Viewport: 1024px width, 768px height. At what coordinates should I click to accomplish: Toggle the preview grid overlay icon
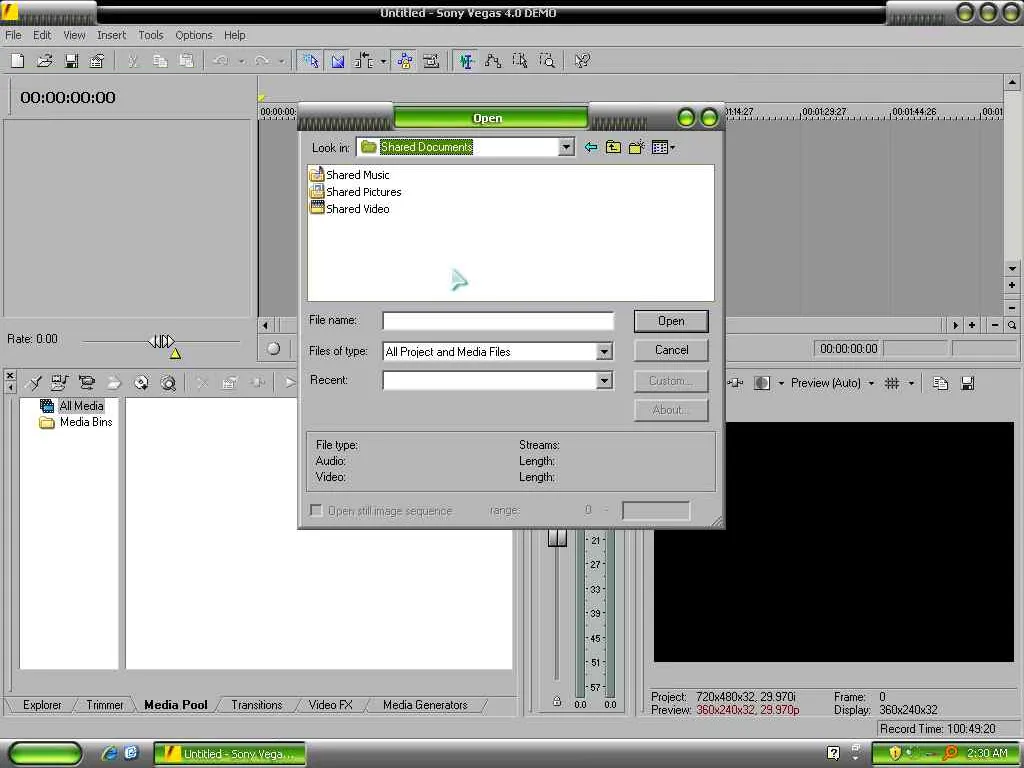click(x=891, y=383)
